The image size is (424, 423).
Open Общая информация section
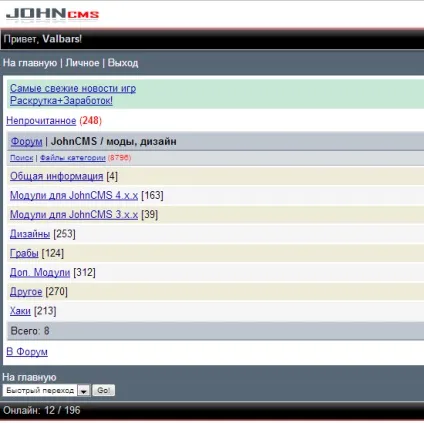[x=57, y=176]
